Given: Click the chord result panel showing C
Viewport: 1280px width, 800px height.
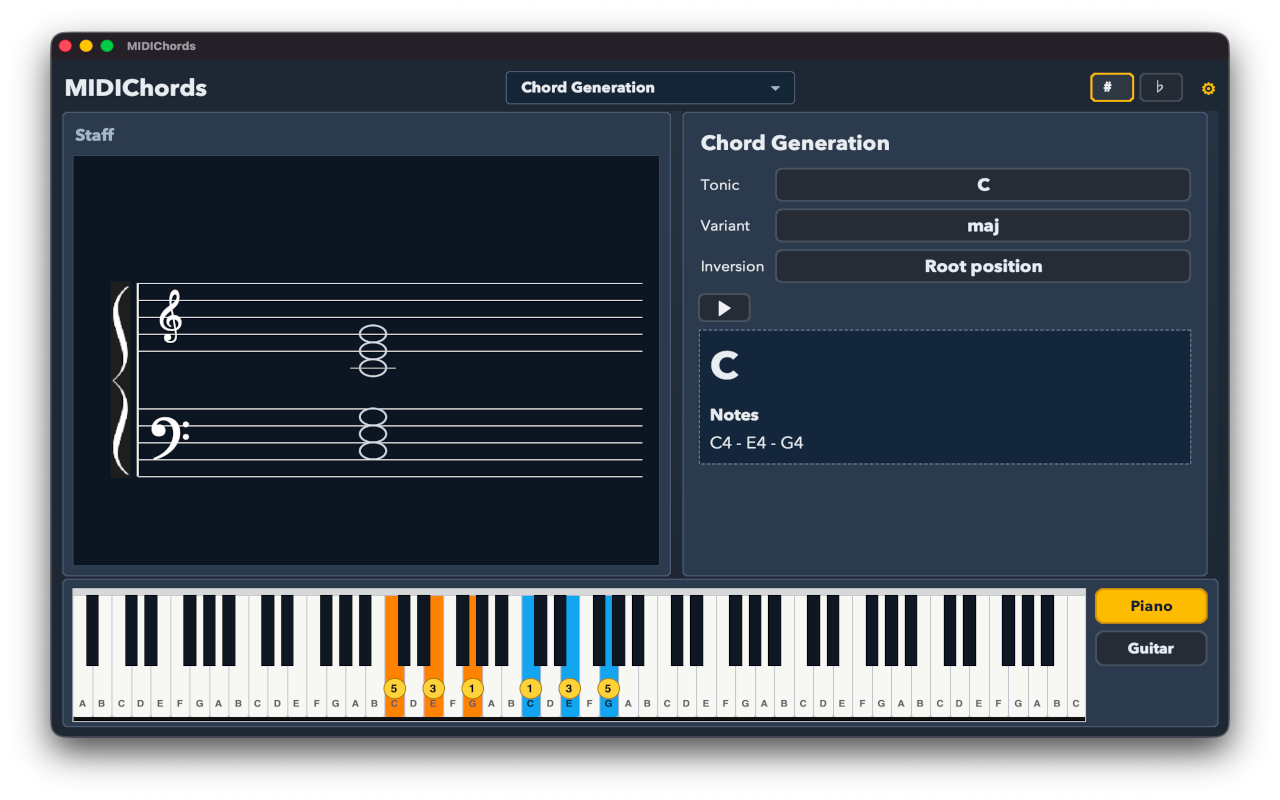Looking at the screenshot, I should click(x=944, y=396).
